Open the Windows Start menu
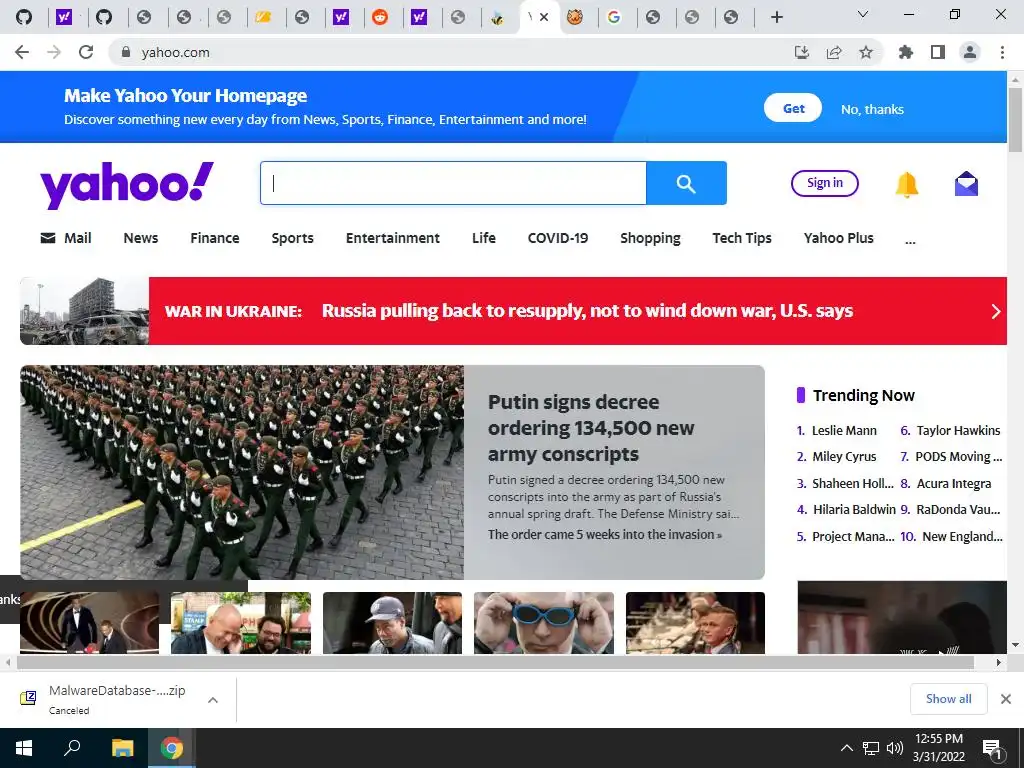 click(x=24, y=748)
